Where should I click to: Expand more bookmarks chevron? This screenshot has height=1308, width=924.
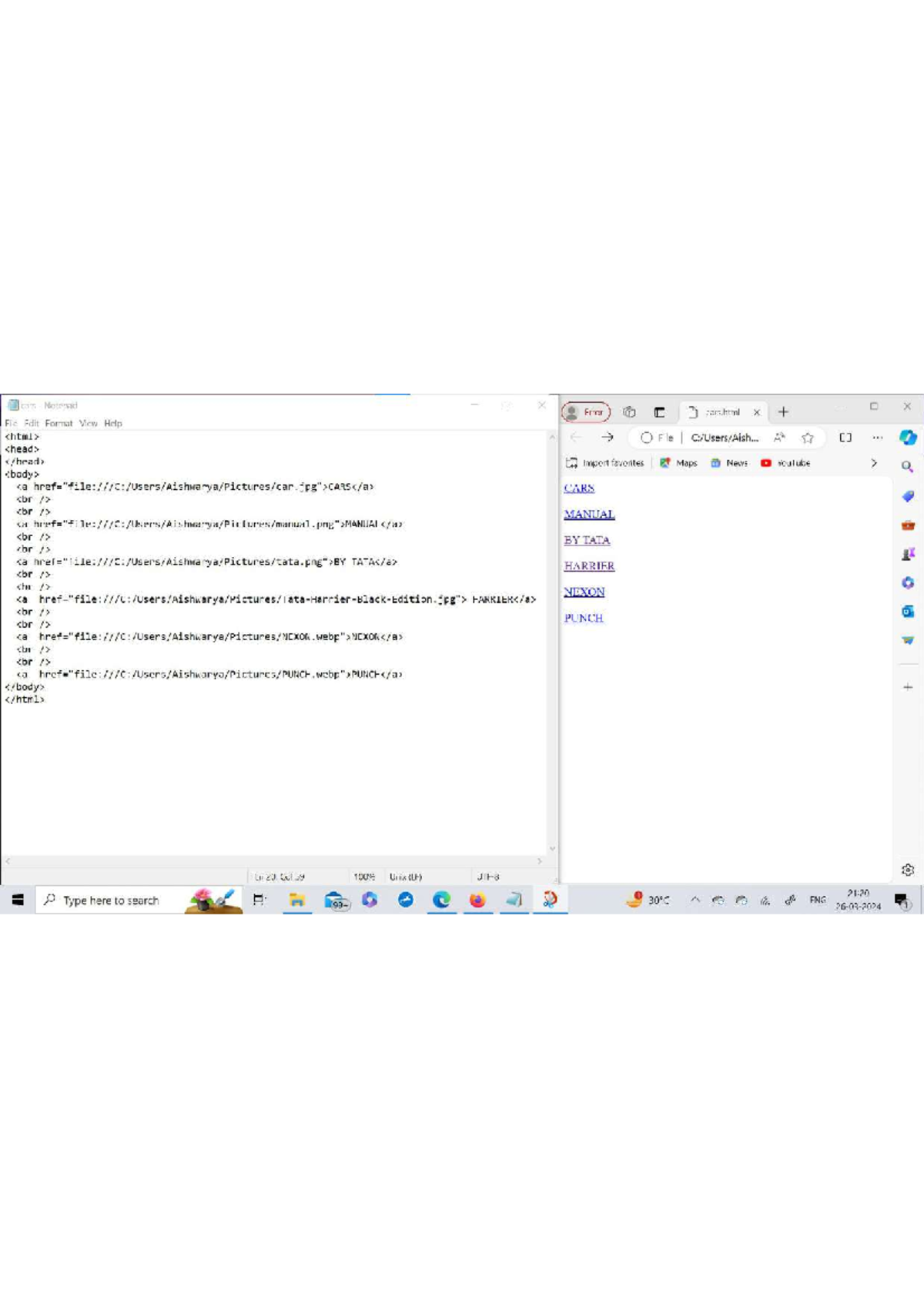[873, 463]
